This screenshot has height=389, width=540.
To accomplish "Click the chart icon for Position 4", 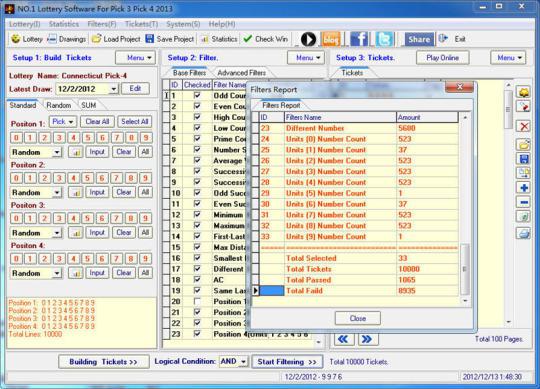I will 75,273.
